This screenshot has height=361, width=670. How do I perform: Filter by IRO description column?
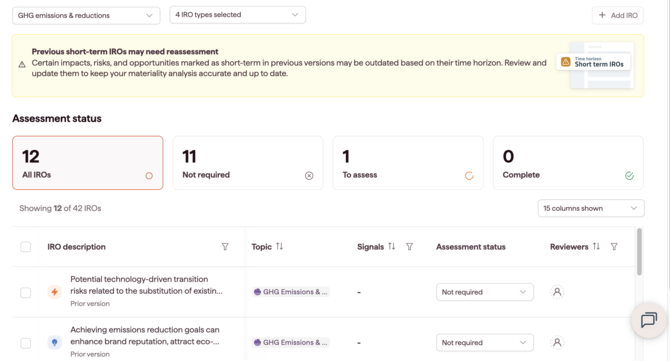click(225, 247)
